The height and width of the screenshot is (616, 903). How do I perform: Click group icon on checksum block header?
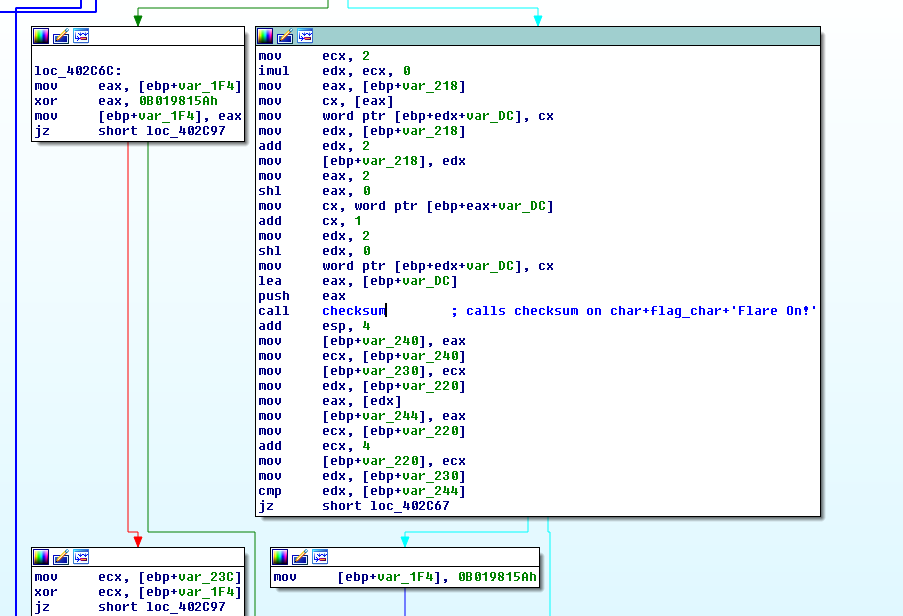[305, 37]
